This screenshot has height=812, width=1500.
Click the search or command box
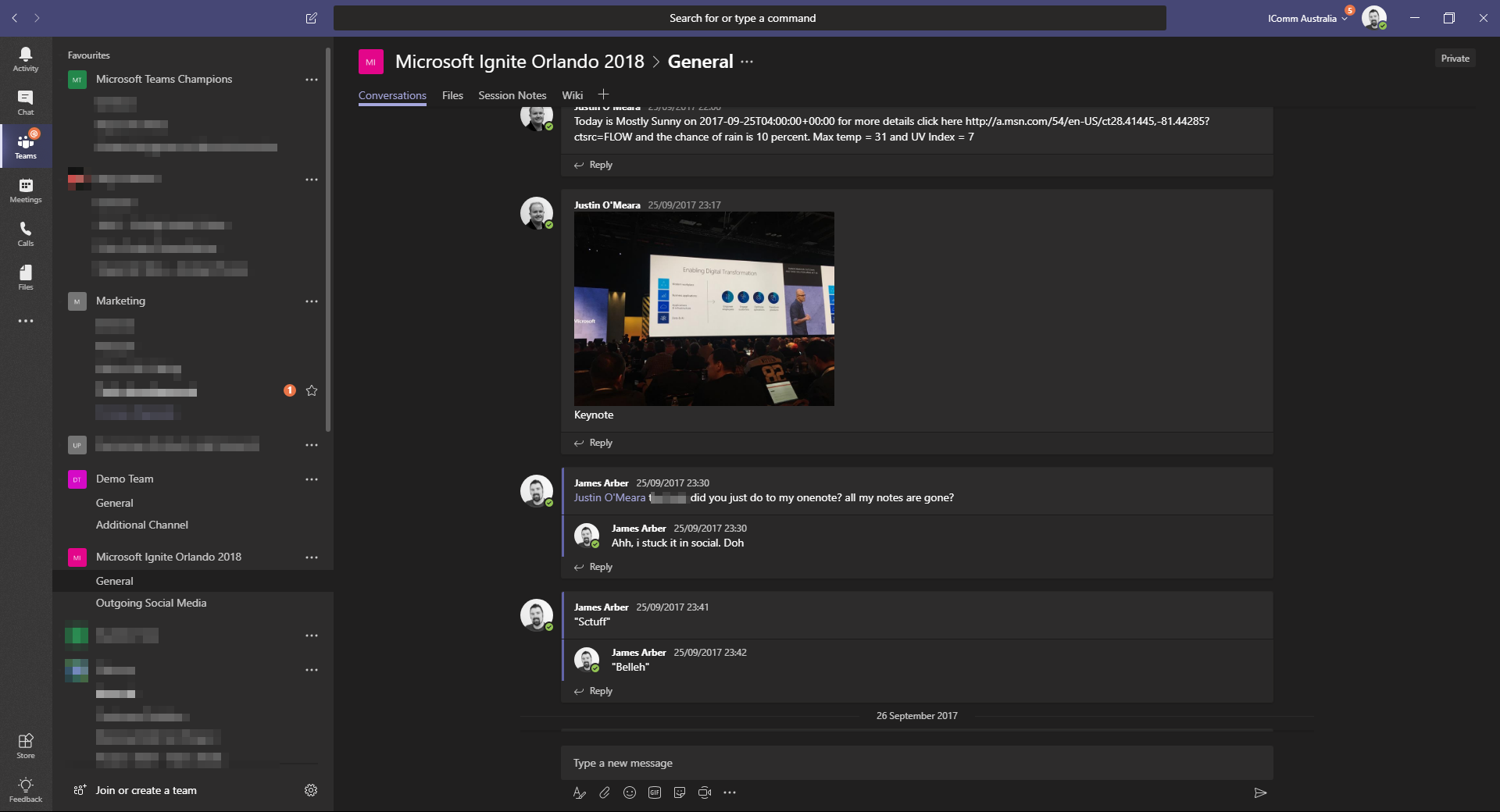click(750, 18)
